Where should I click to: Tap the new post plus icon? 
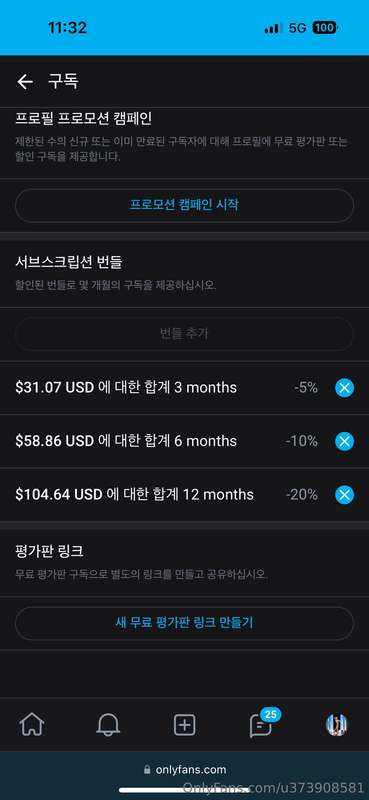click(184, 724)
